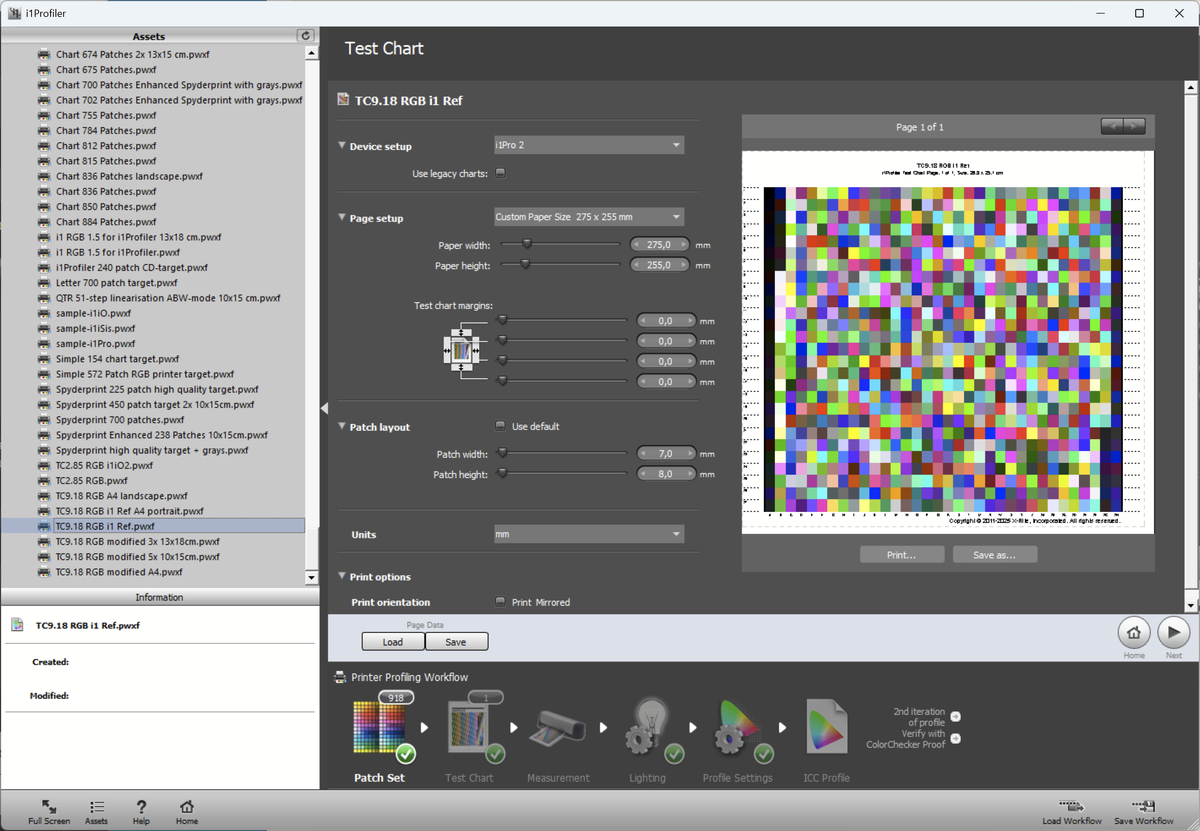Enable the Print Mirrored checkbox

click(x=501, y=602)
